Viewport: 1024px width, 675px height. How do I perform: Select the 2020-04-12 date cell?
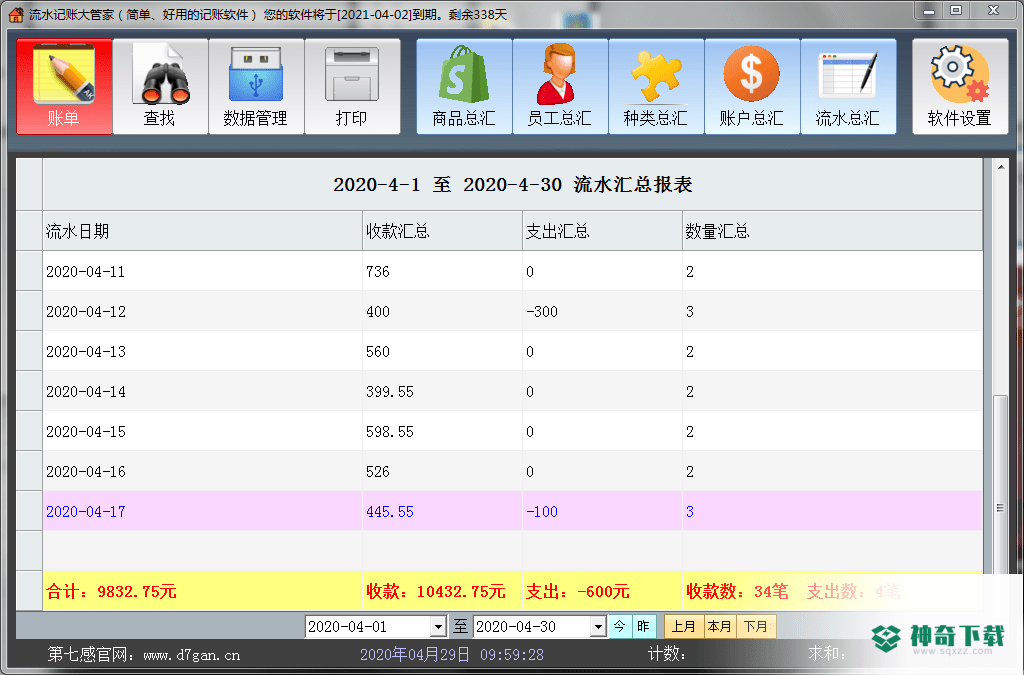pyautogui.click(x=202, y=311)
